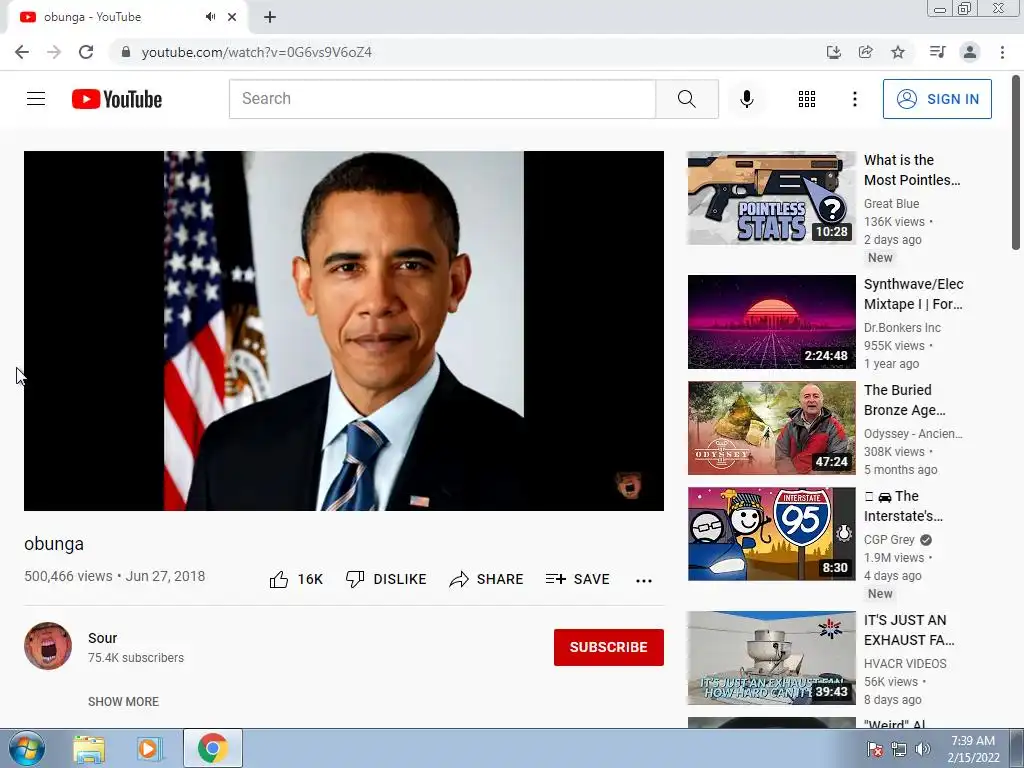
Task: Subscribe to the Sour channel
Action: tap(609, 647)
